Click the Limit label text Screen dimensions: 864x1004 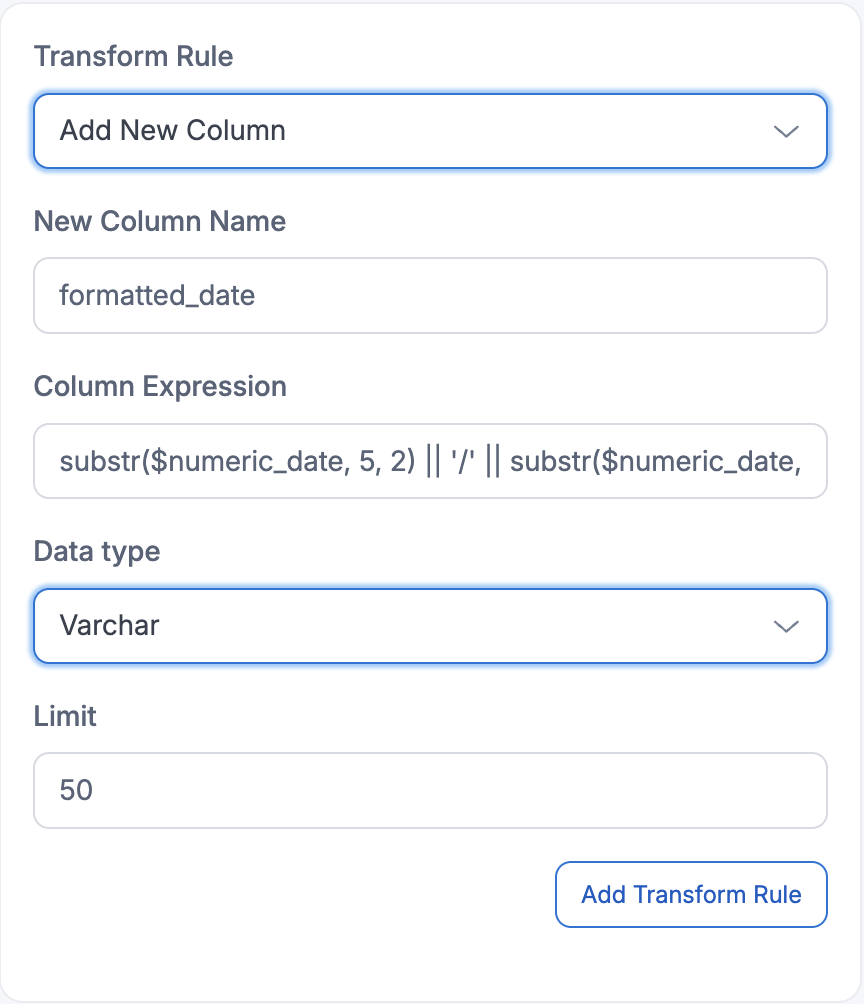(65, 716)
